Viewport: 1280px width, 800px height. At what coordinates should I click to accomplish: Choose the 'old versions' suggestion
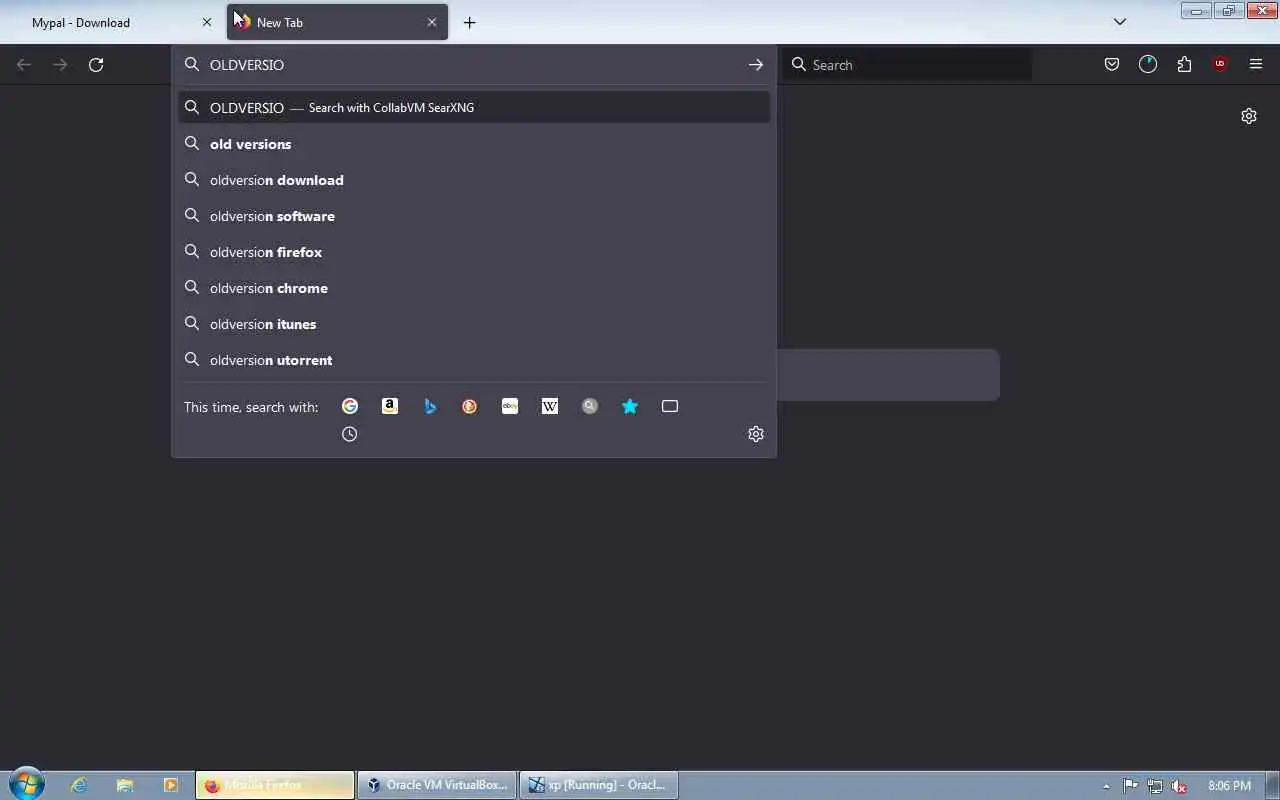tap(474, 144)
